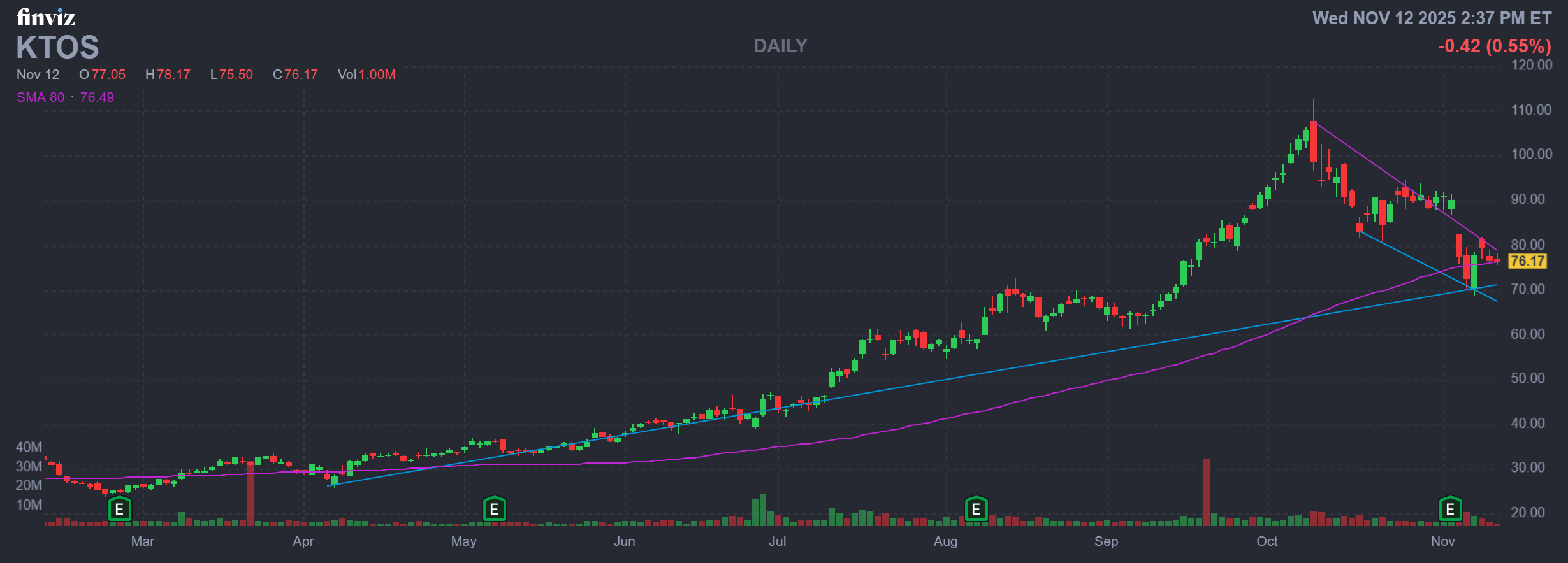Click the finviz logo
The width and height of the screenshot is (1568, 563).
46,17
